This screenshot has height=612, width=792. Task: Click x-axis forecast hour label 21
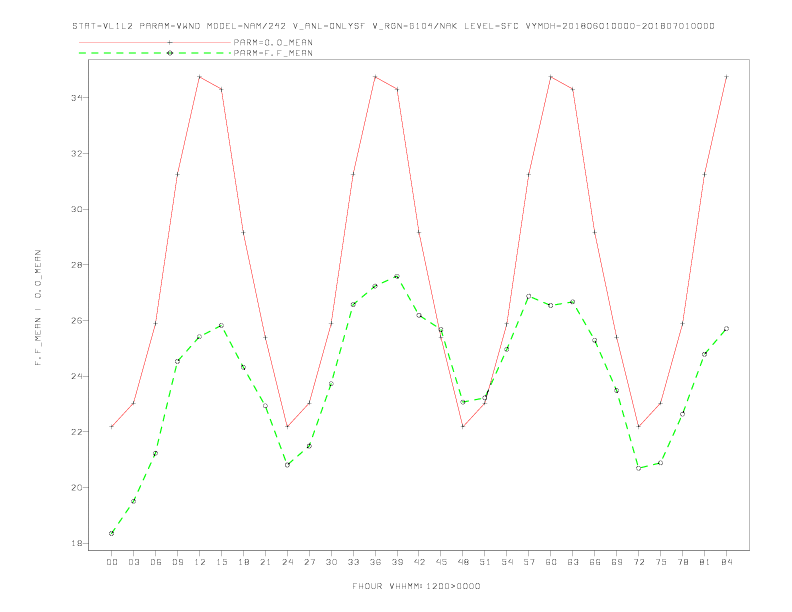click(x=265, y=562)
